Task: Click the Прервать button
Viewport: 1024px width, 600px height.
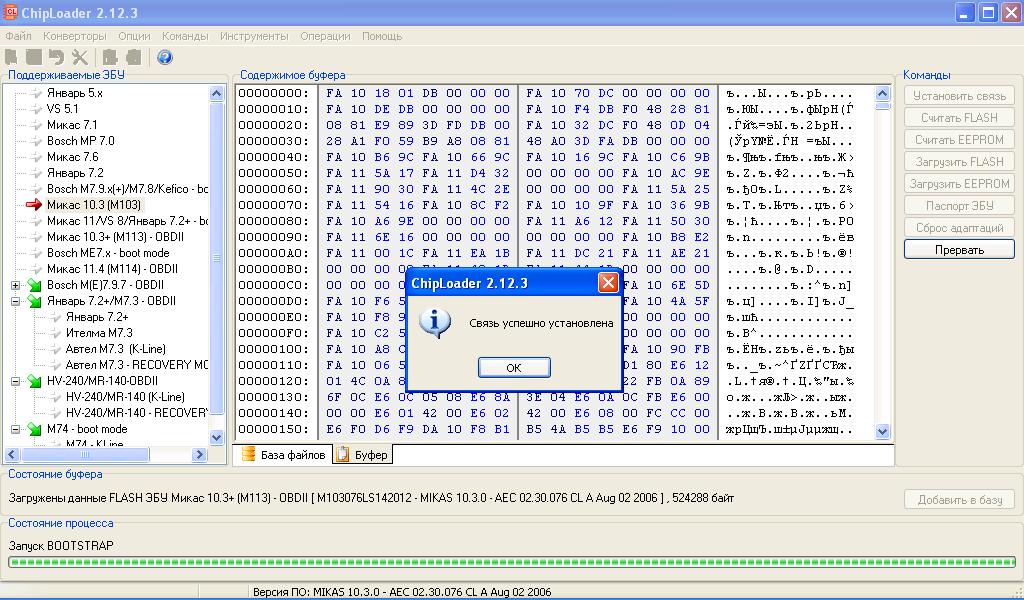Action: [959, 249]
